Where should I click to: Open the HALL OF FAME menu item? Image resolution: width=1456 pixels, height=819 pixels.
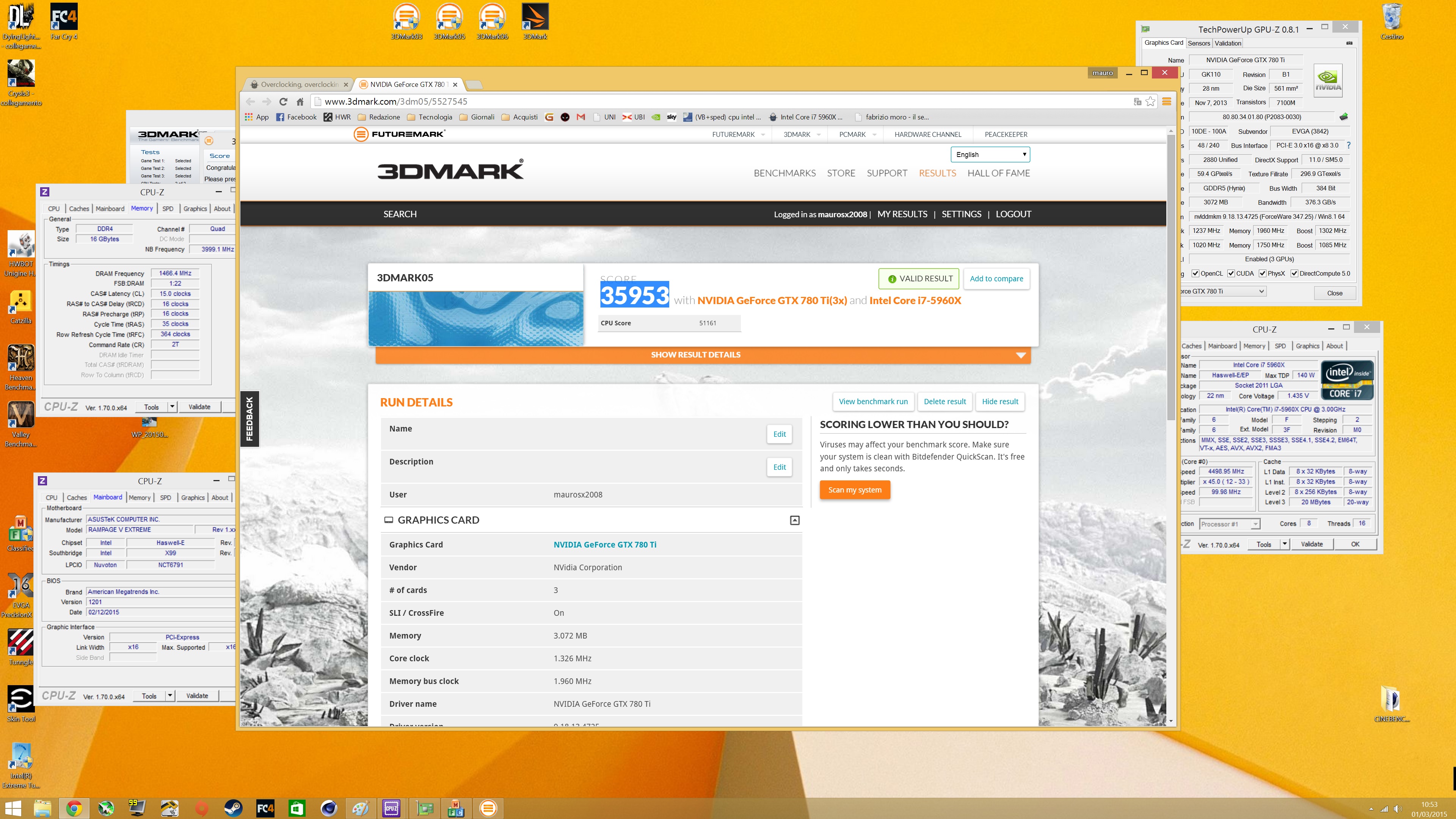pyautogui.click(x=998, y=174)
